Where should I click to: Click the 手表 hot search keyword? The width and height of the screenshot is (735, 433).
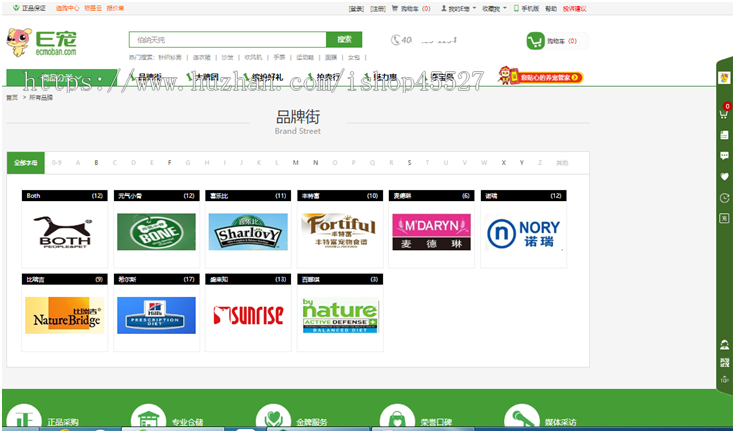(x=279, y=57)
